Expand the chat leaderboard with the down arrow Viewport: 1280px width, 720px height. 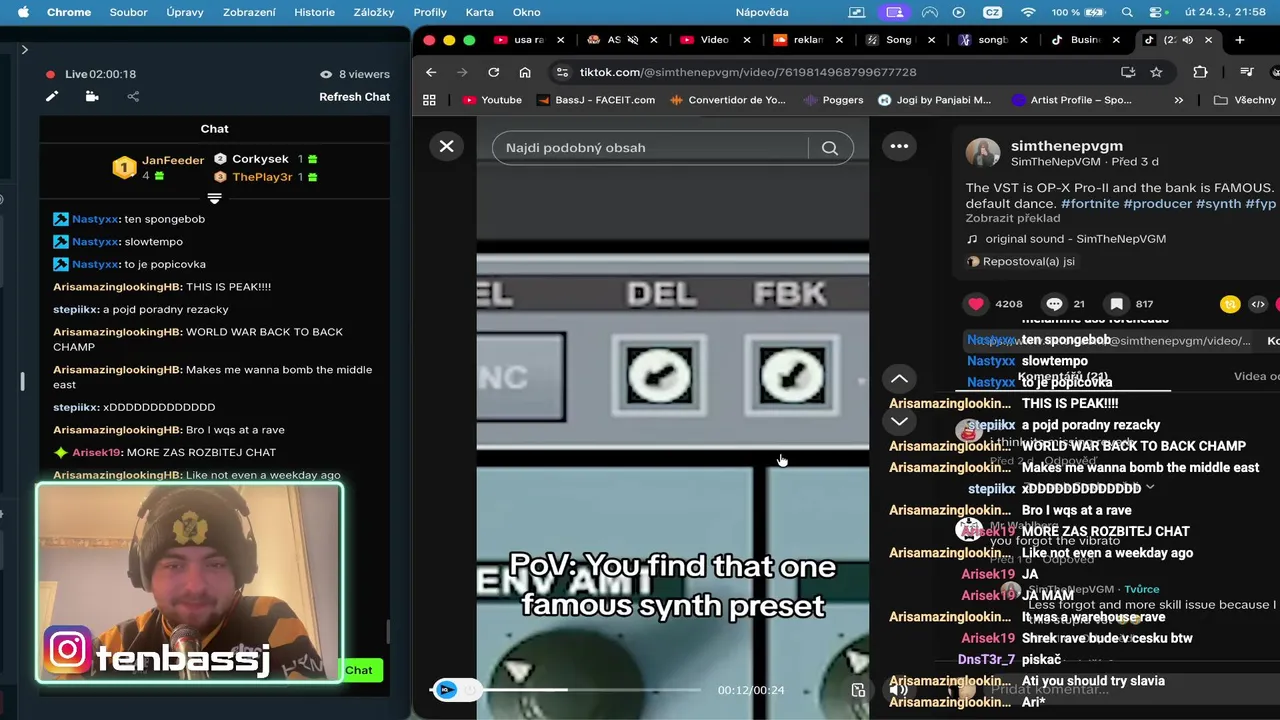(x=214, y=198)
